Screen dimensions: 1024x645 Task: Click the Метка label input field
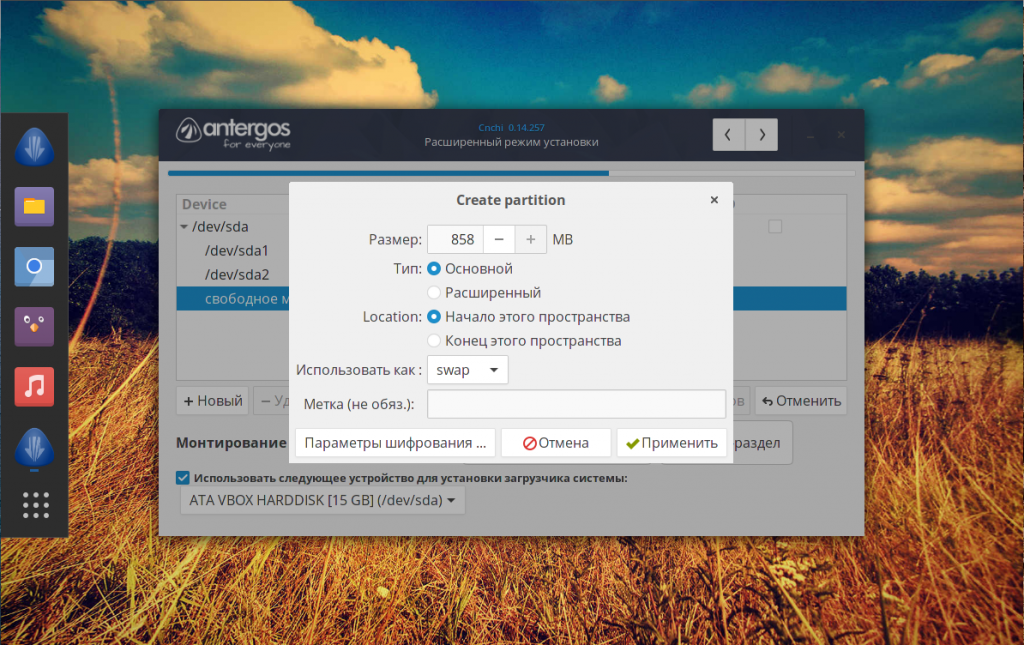coord(575,404)
